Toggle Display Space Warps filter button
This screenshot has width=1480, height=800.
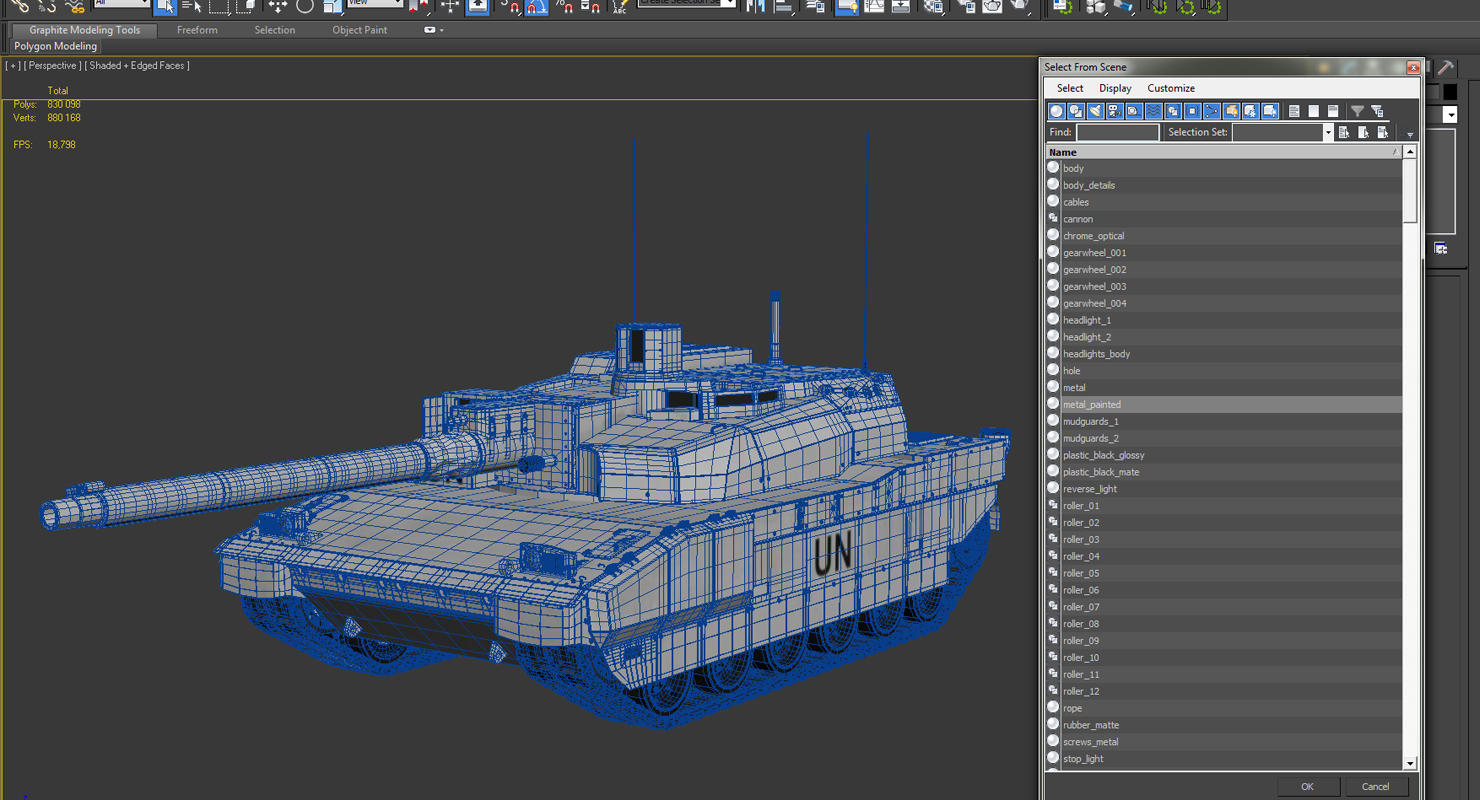pos(1153,111)
